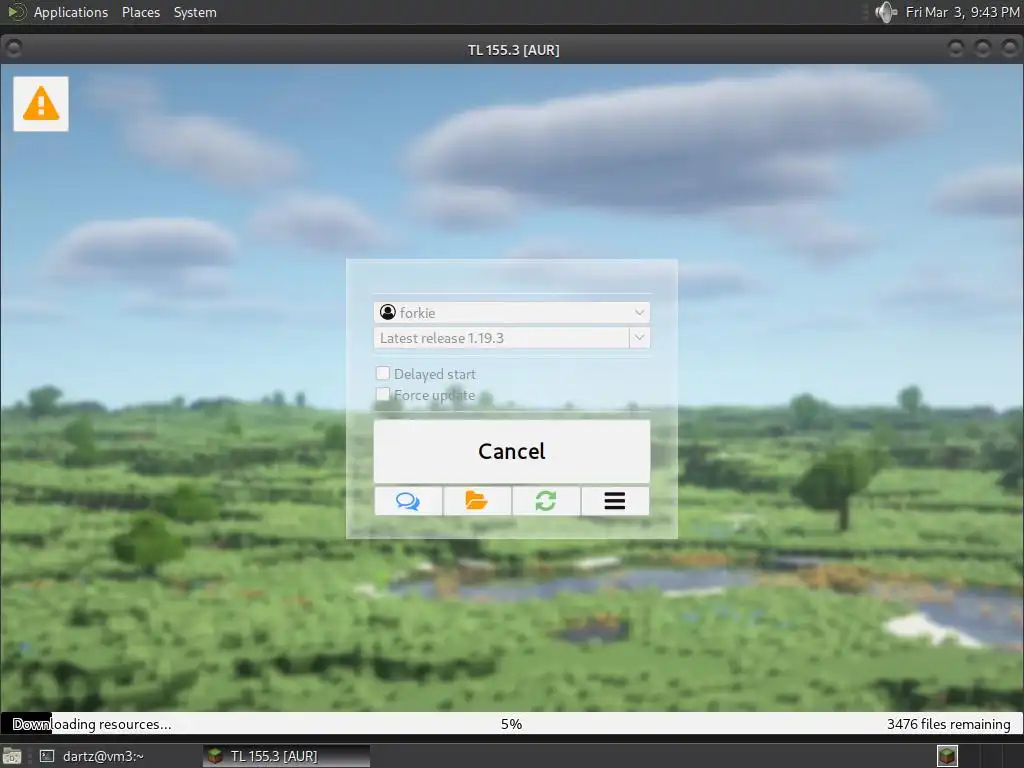
Task: Click the orange warning triangle icon
Action: tap(40, 104)
